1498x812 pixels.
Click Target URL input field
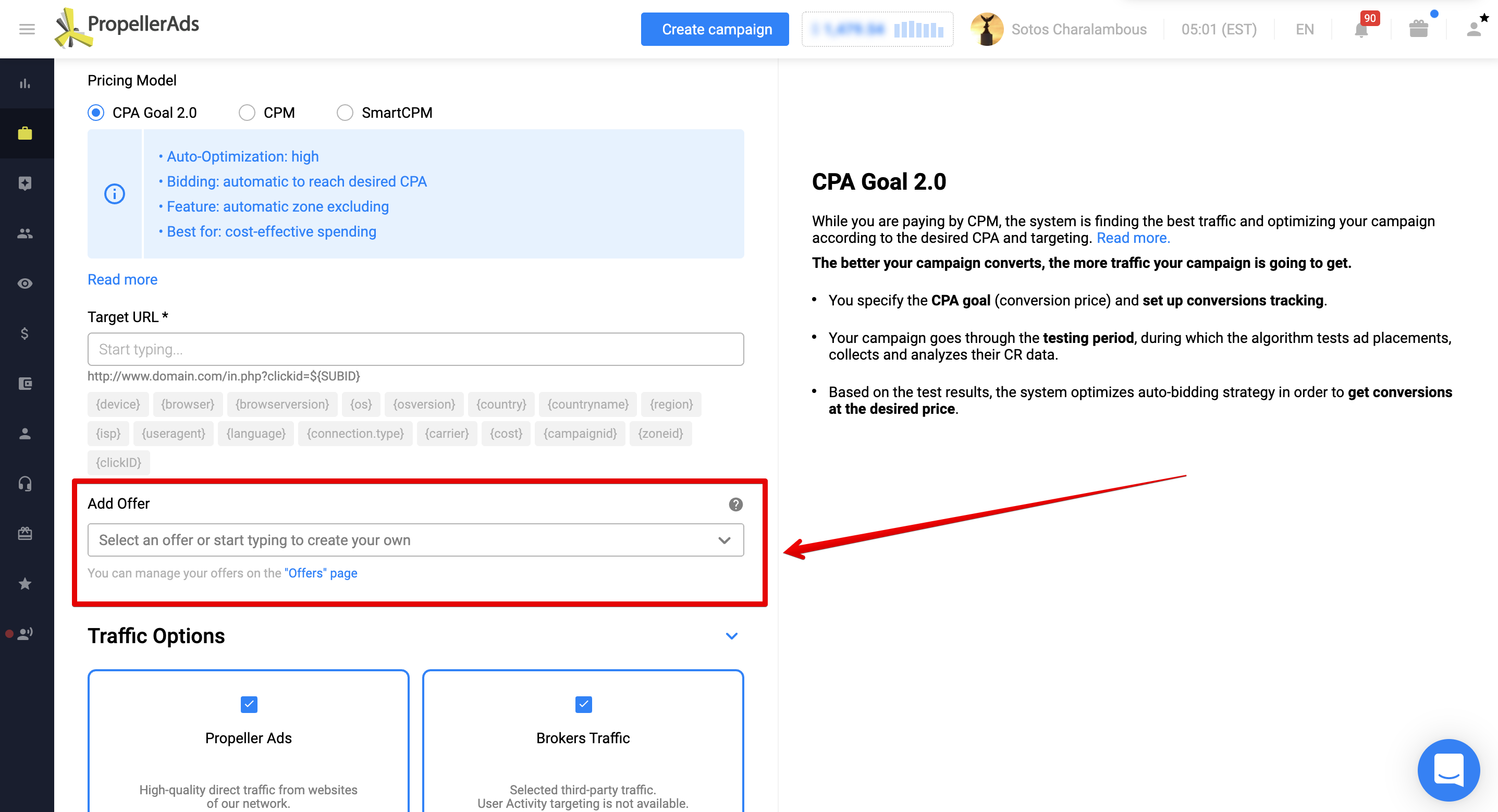click(x=415, y=349)
